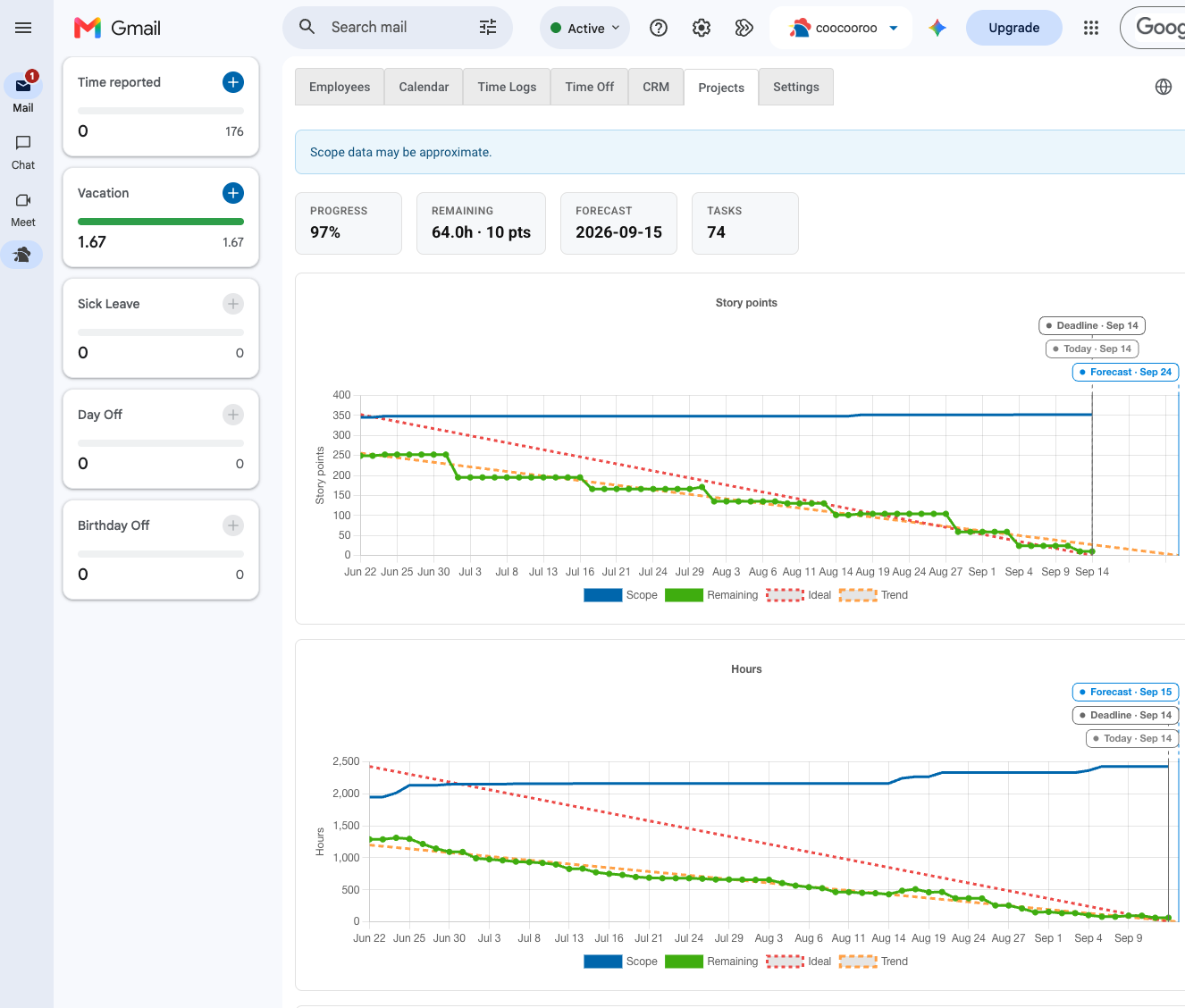This screenshot has width=1185, height=1008.
Task: Expand the Active status dropdown
Action: coord(584,28)
